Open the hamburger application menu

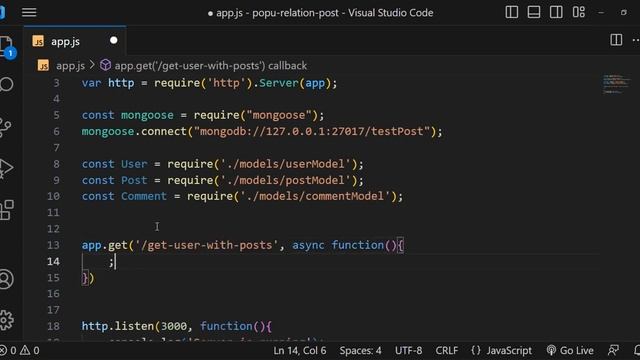pyautogui.click(x=29, y=12)
